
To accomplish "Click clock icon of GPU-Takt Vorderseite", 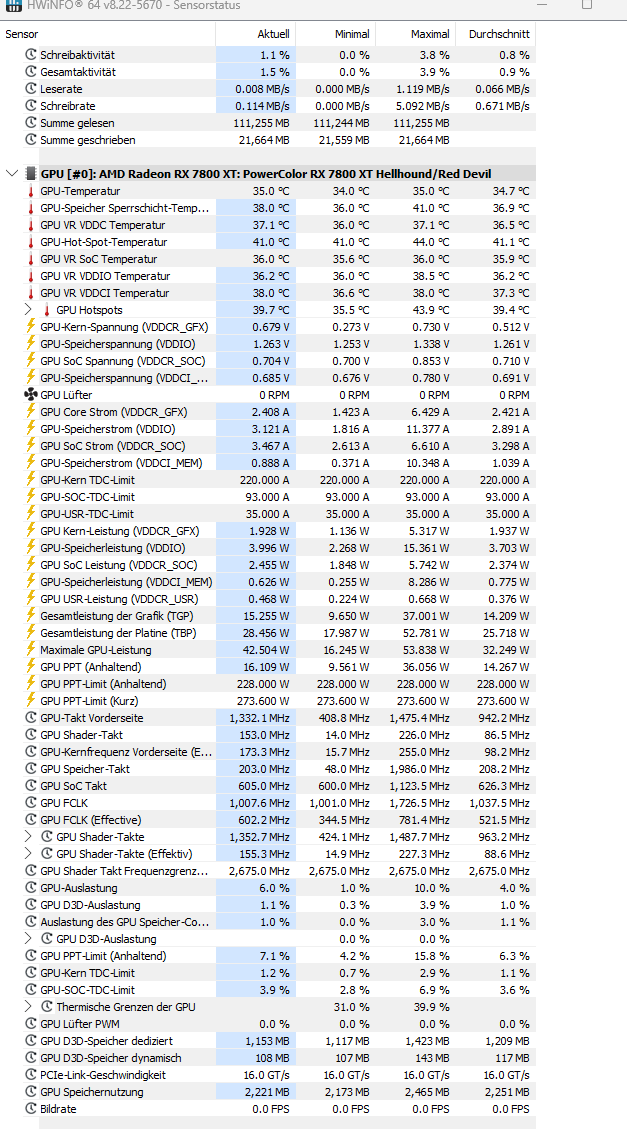I will tap(31, 718).
